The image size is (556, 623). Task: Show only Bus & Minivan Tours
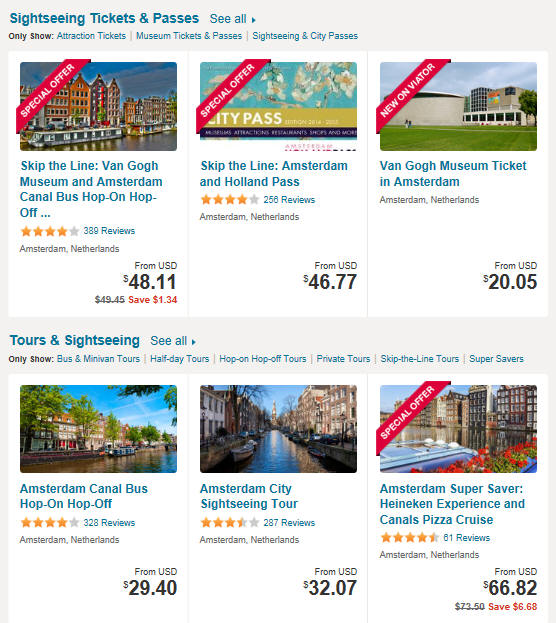coord(98,359)
